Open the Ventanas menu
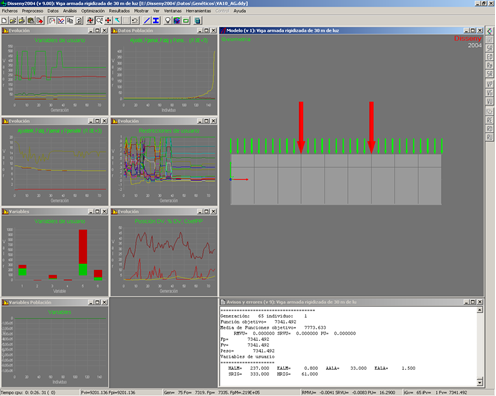Screen dimensions: 496x396 pyautogui.click(x=173, y=11)
